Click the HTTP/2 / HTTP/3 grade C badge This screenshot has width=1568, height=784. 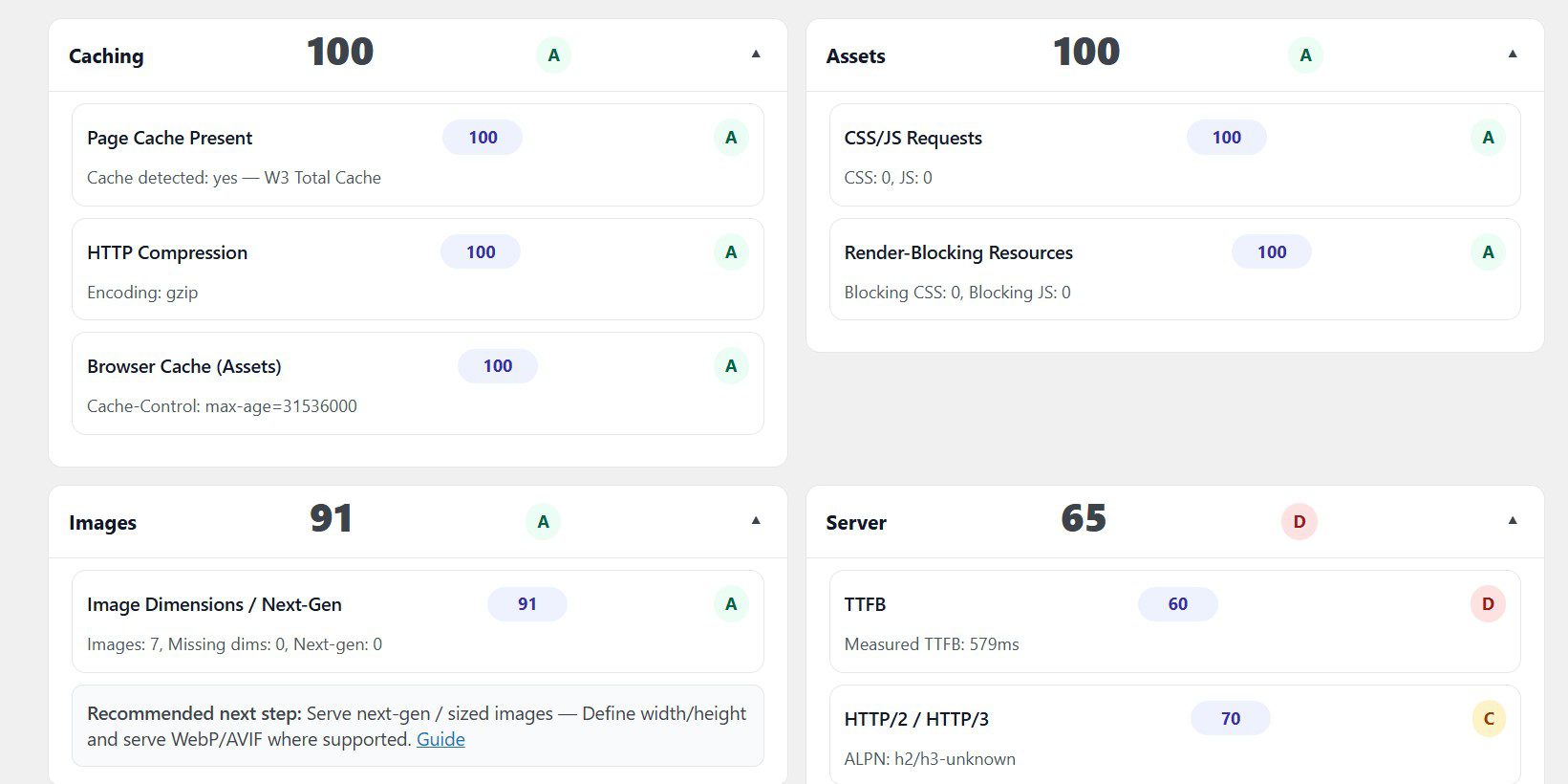click(x=1488, y=719)
